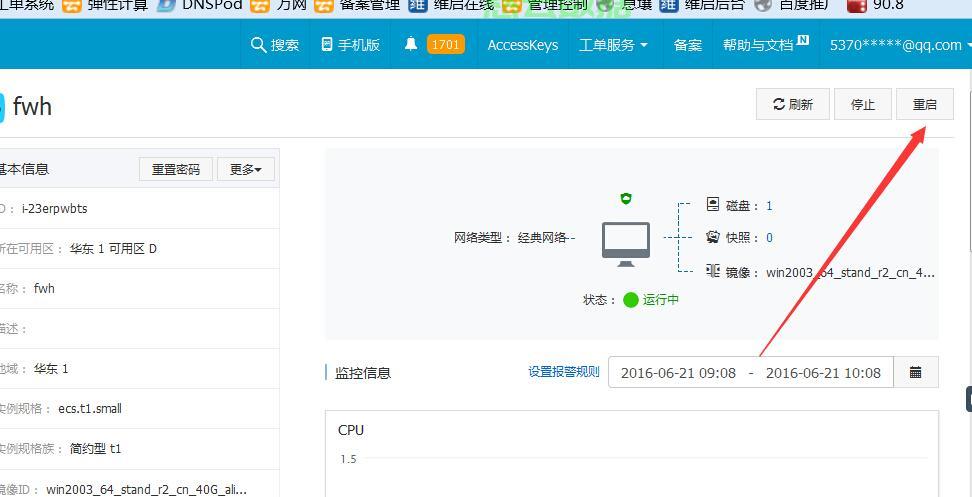Click the notification bell icon
The width and height of the screenshot is (972, 497).
410,44
